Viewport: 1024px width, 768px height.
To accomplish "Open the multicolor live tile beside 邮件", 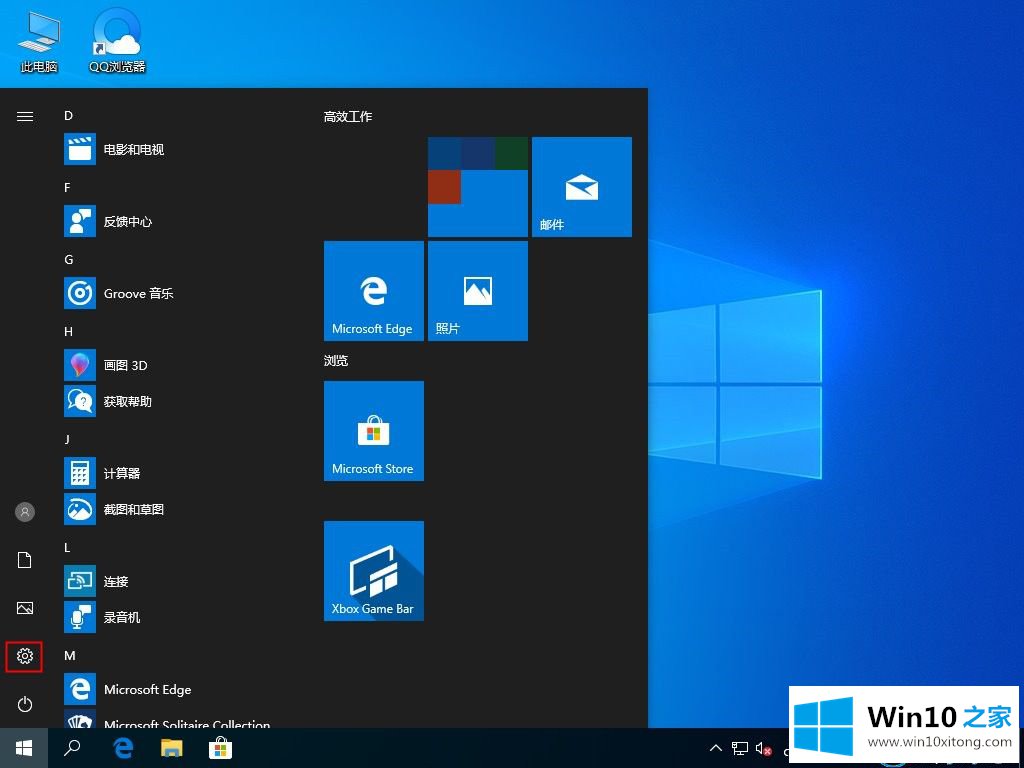I will pyautogui.click(x=477, y=187).
